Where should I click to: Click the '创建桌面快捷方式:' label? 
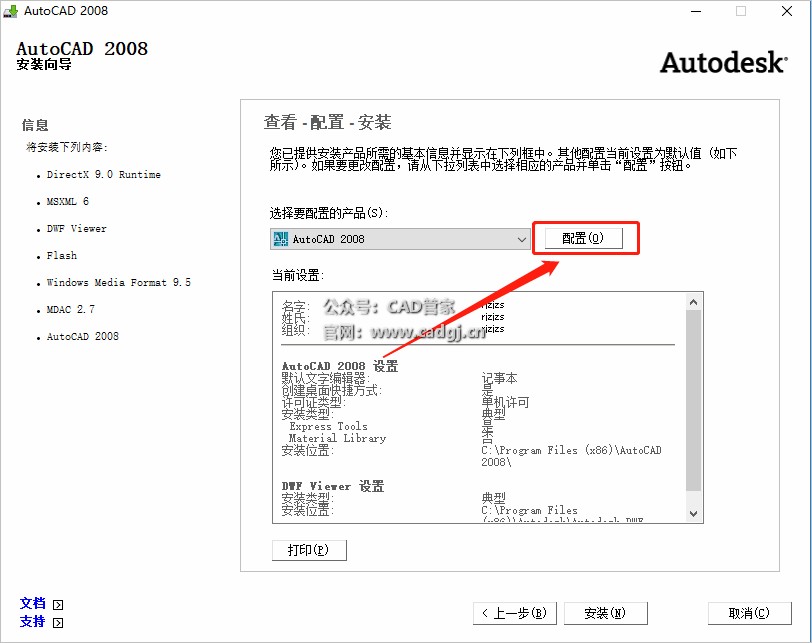coord(331,390)
